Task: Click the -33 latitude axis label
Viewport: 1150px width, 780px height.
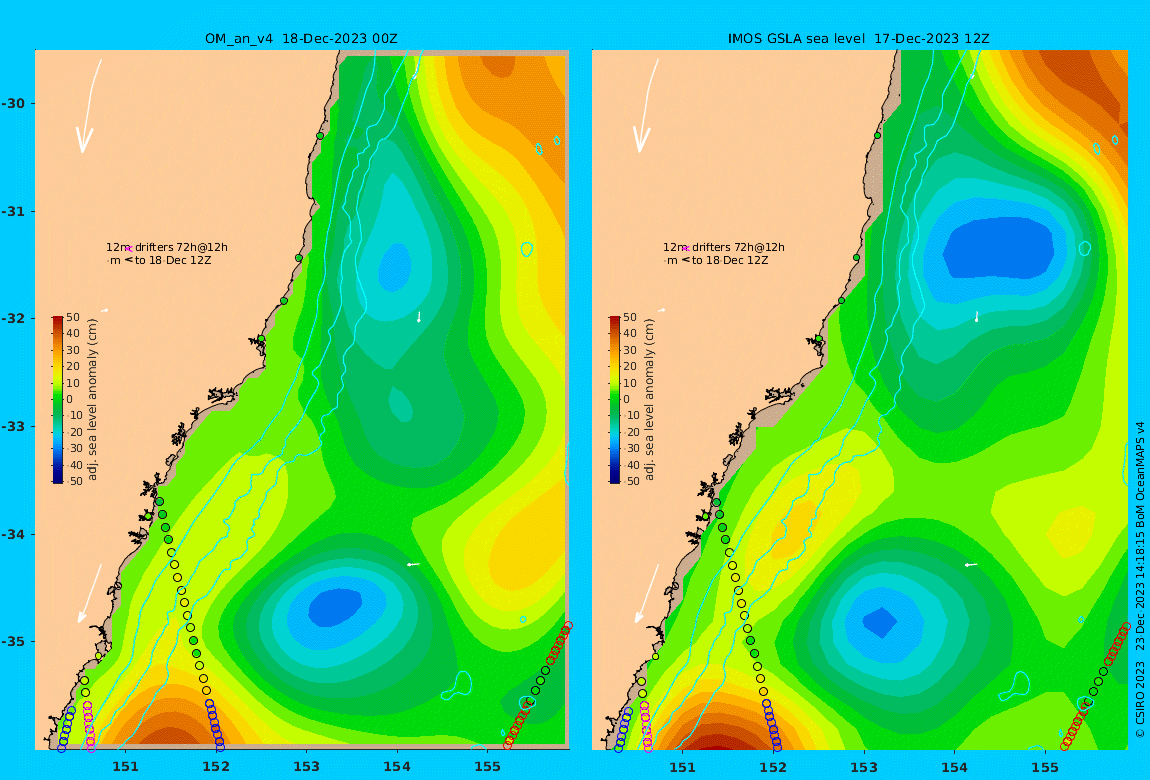Action: point(13,427)
